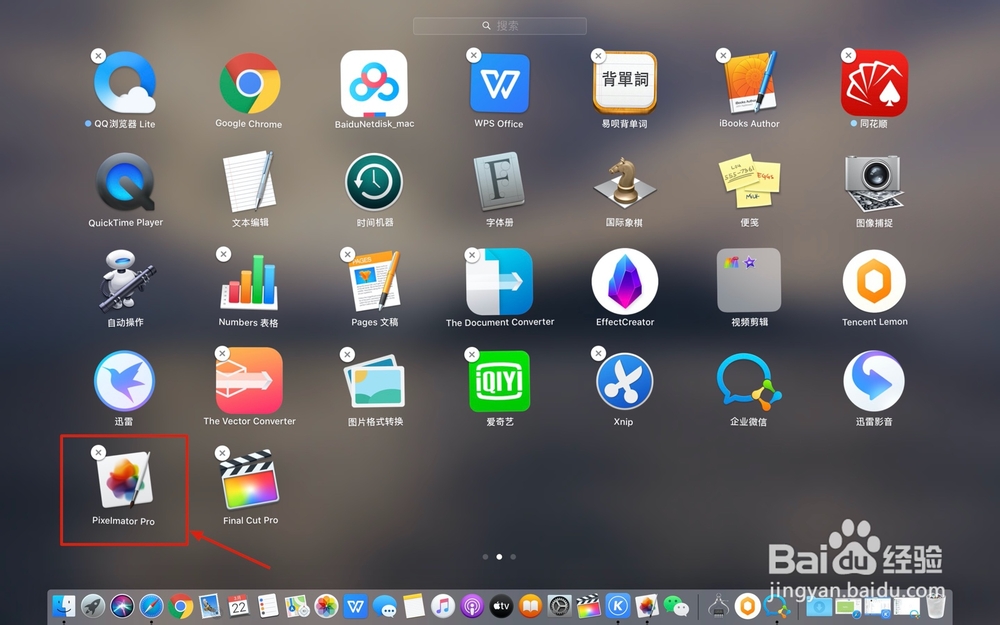Launch the 爱奇艺 app
The height and width of the screenshot is (625, 1000).
(x=499, y=385)
